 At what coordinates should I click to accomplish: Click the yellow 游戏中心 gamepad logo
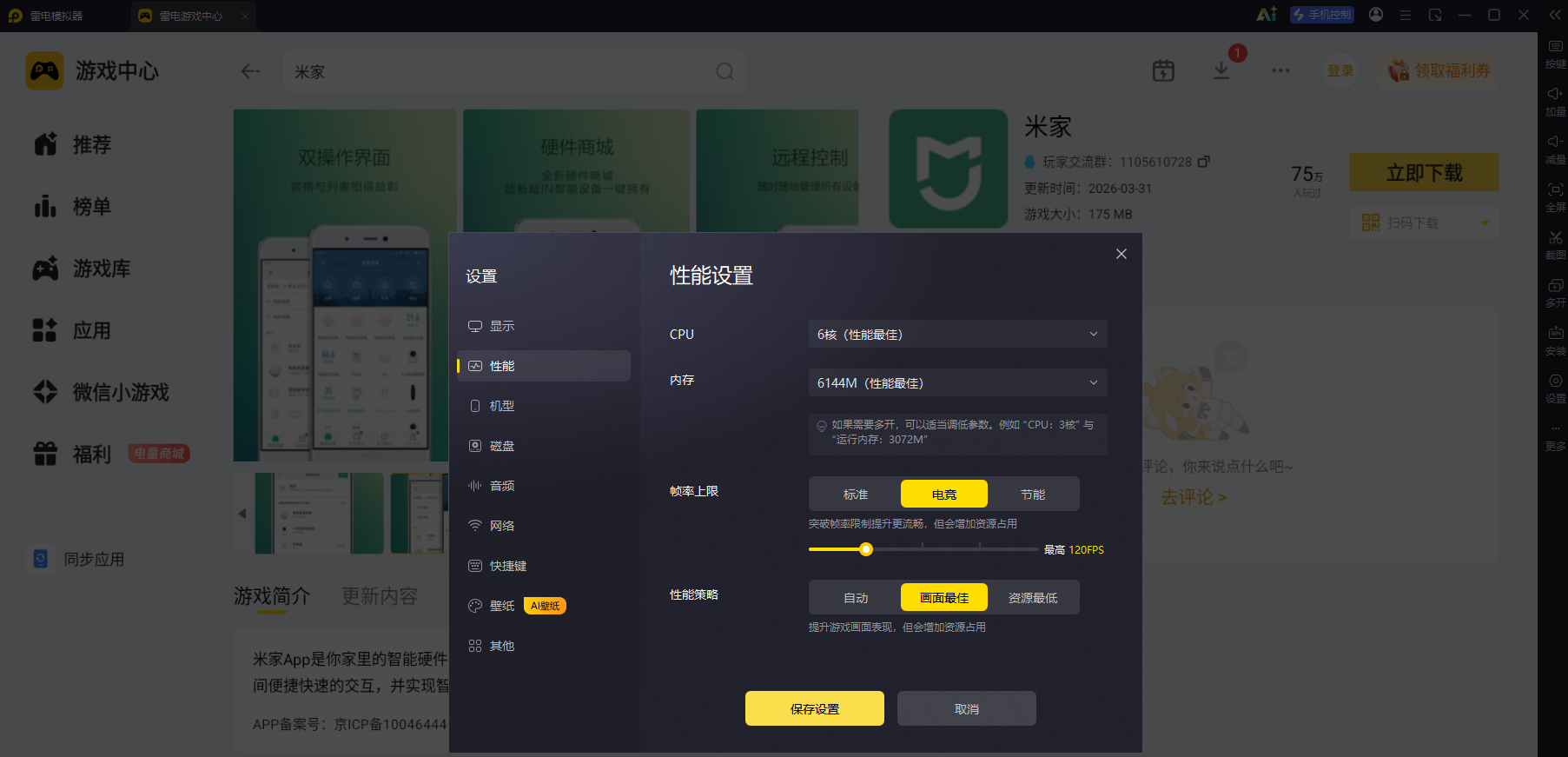(x=44, y=70)
